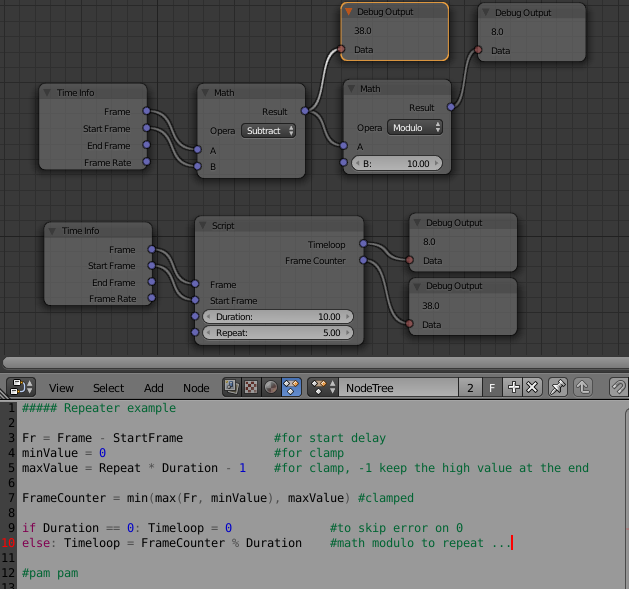Click End Frame socket of lower Time Info
This screenshot has height=589, width=629.
pyautogui.click(x=151, y=282)
